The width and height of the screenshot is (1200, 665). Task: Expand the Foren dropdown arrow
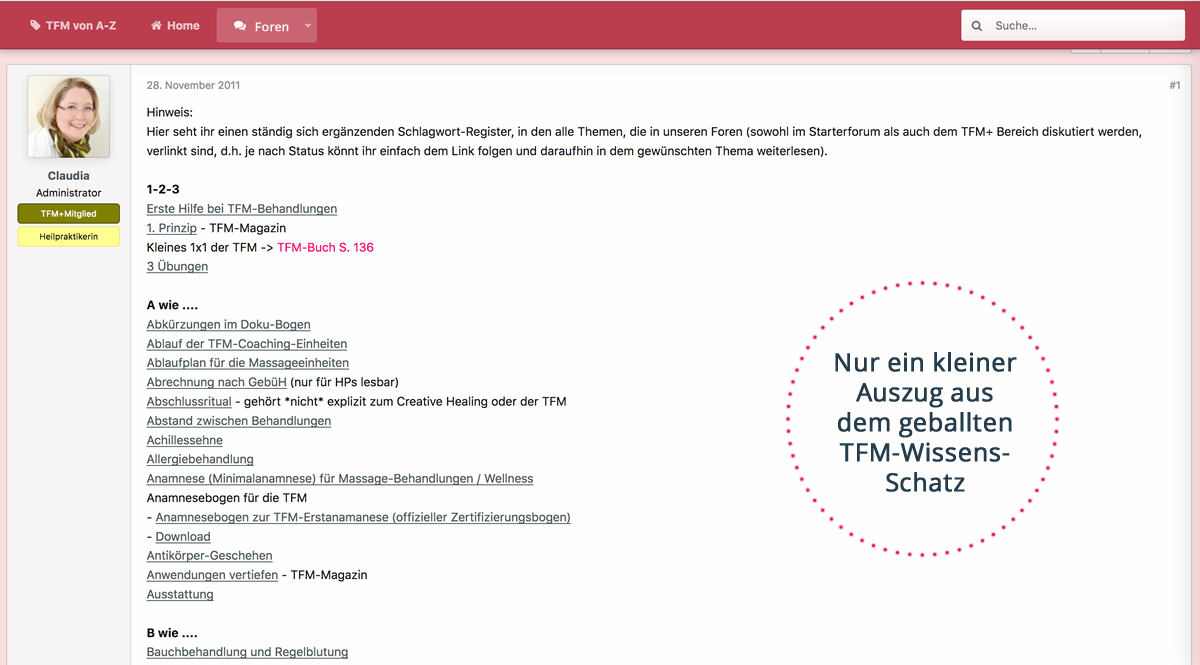coord(307,26)
